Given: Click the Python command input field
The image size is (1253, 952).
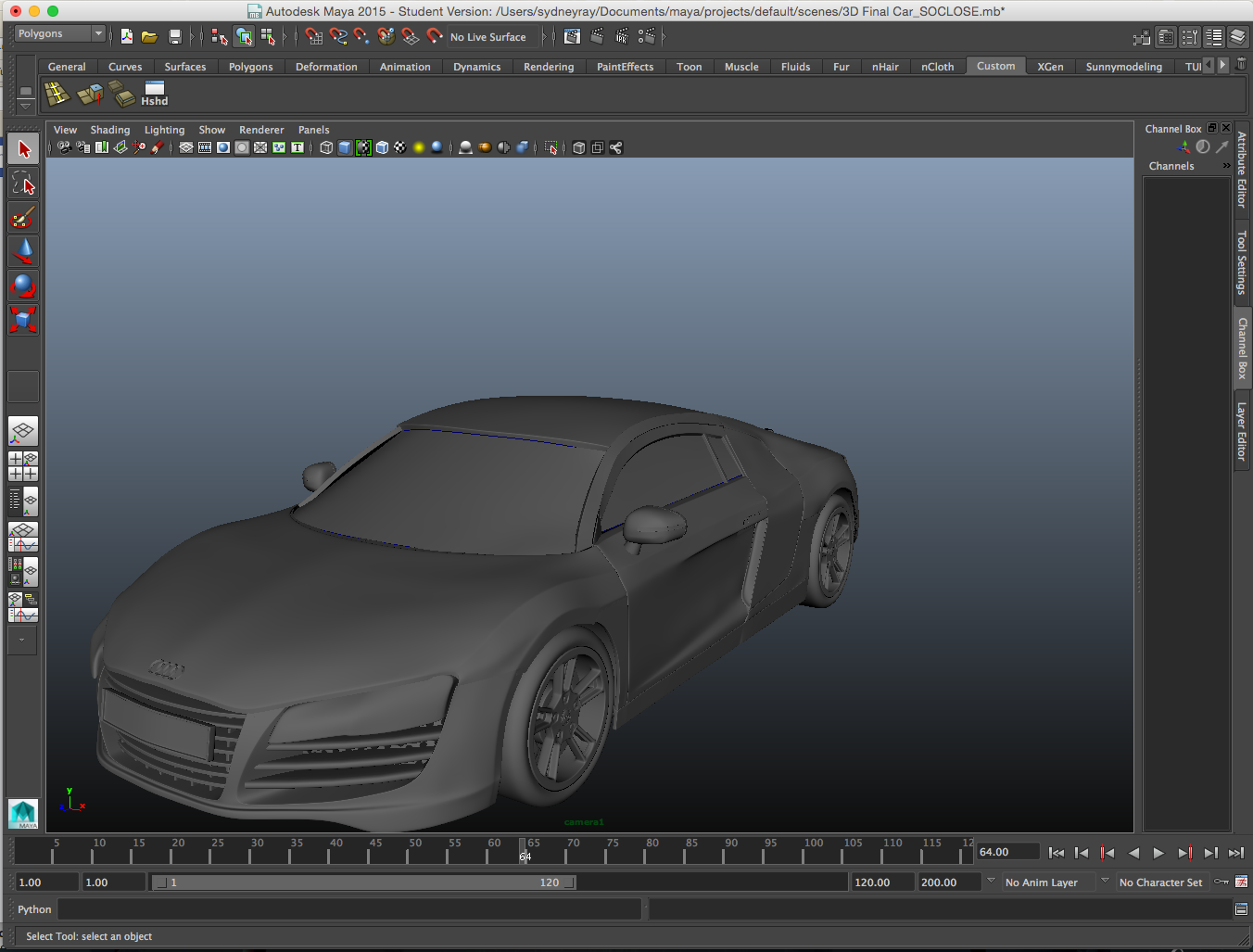Looking at the screenshot, I should 349,909.
